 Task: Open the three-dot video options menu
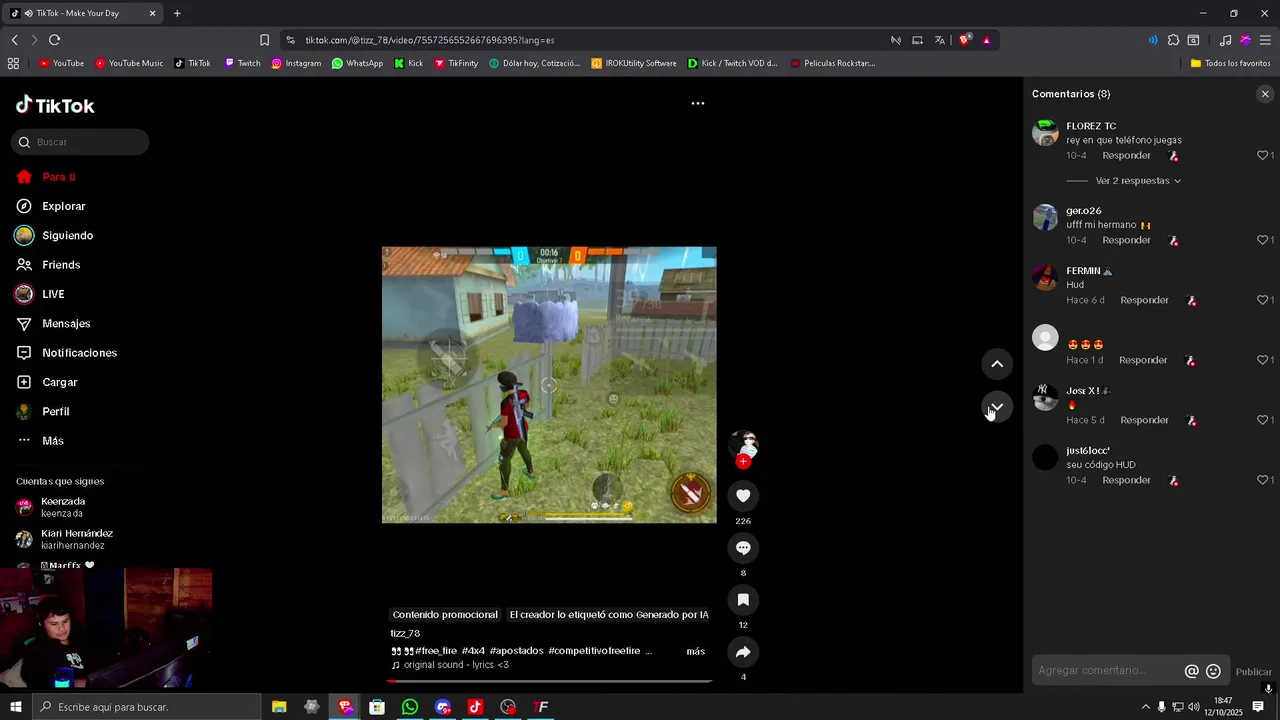698,103
